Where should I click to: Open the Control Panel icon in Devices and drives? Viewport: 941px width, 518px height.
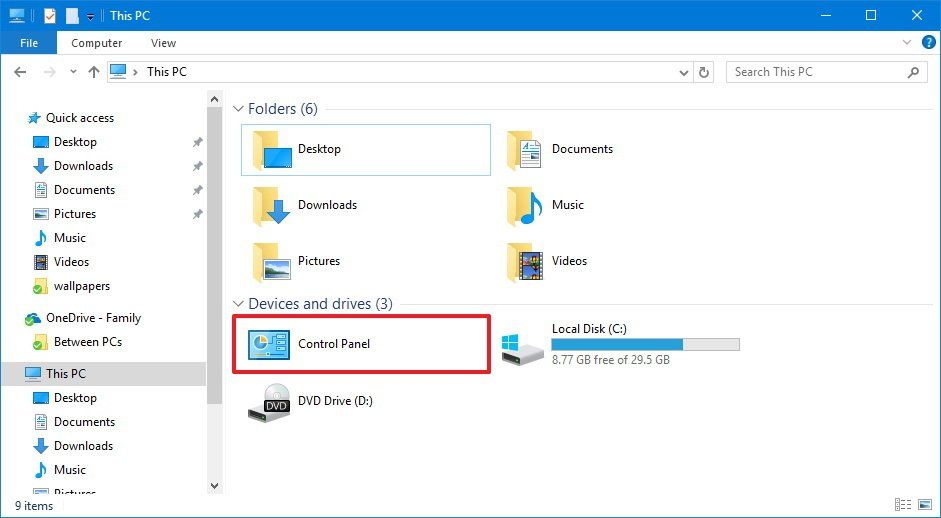(269, 345)
